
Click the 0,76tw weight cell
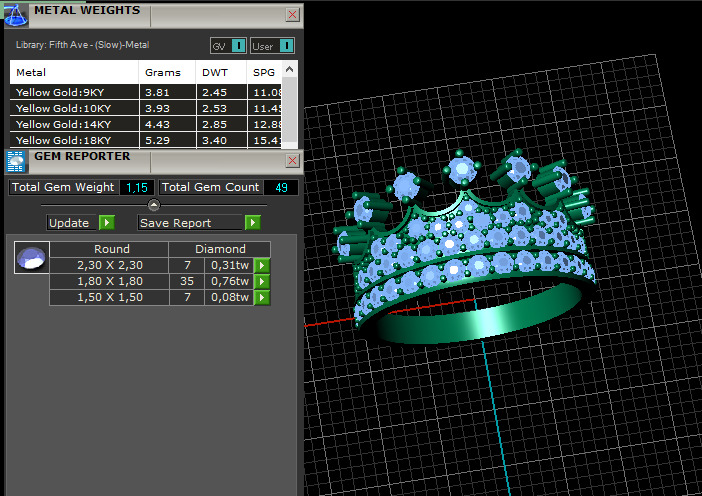(x=229, y=282)
